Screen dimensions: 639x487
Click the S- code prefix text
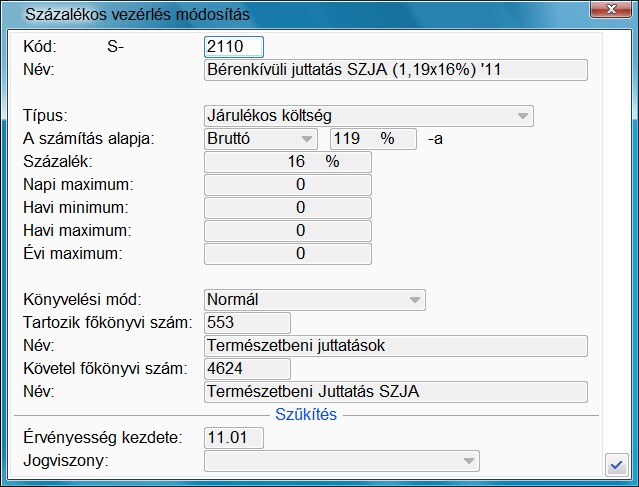coord(116,47)
